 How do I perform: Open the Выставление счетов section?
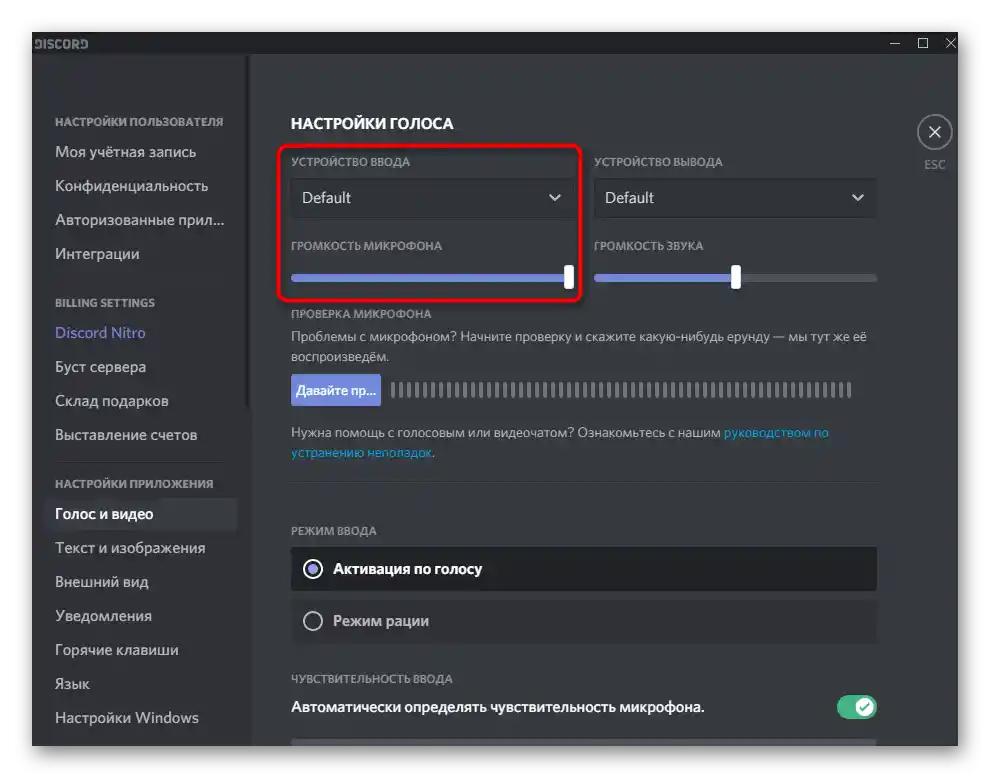pos(126,435)
